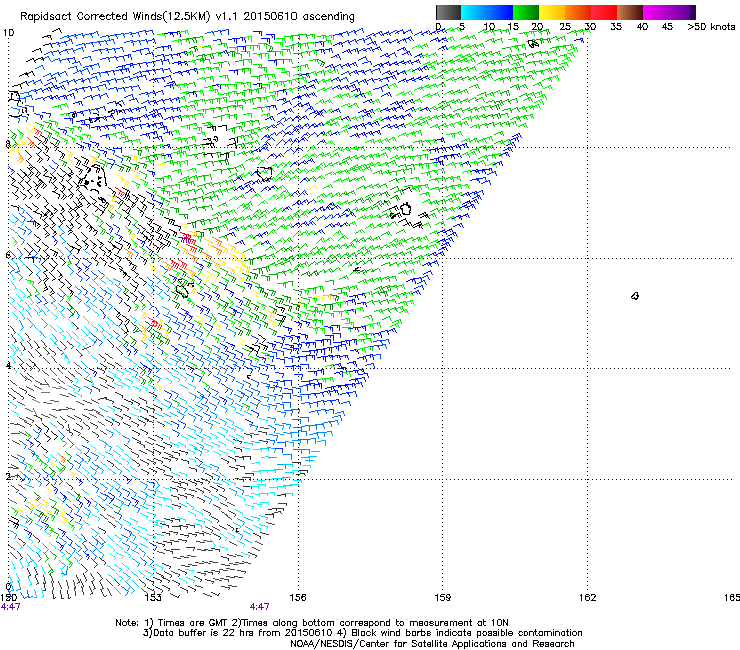Screen dimensions: 740x650
Task: Click the gray 0-5 knots legend swatch
Action: [x=448, y=12]
